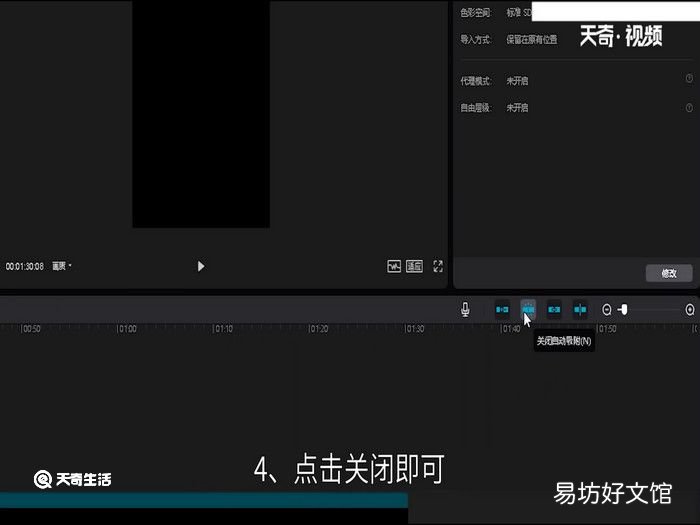Toggle preview axis icon in timeline toolbar

(x=580, y=309)
